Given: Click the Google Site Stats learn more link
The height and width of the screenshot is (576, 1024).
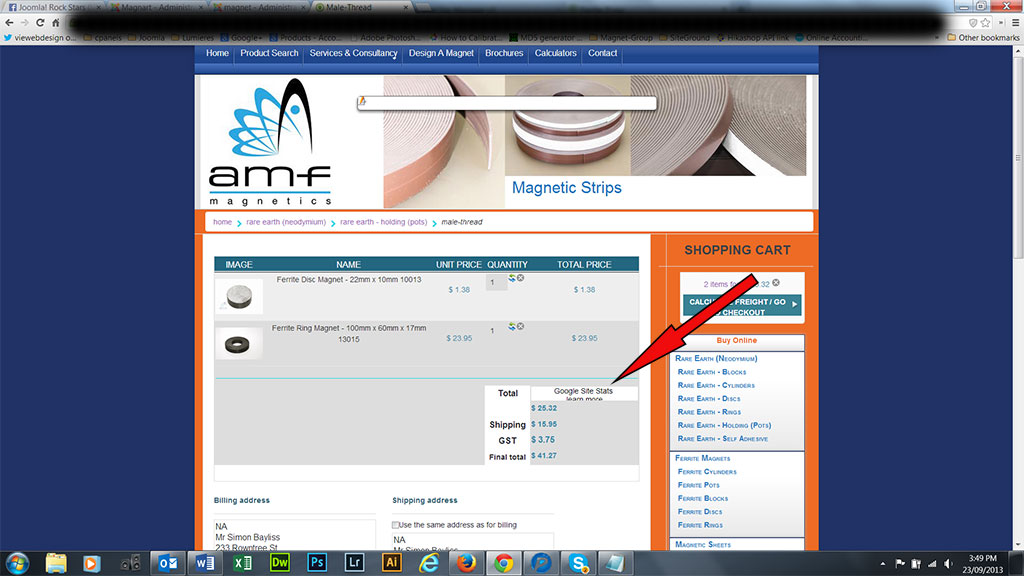Looking at the screenshot, I should pyautogui.click(x=584, y=398).
